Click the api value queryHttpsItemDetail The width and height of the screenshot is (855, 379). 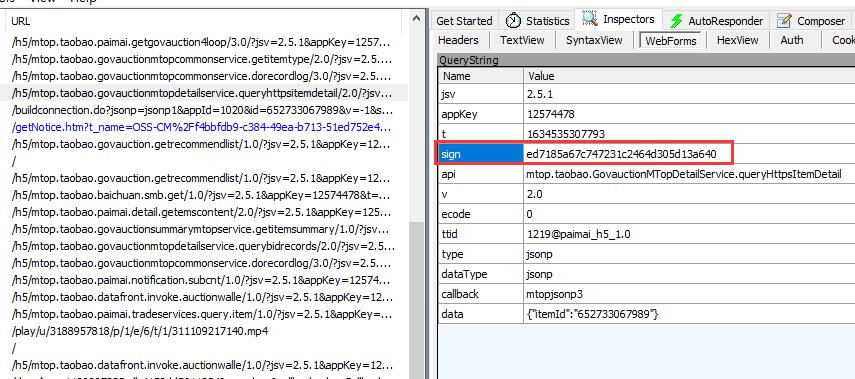[684, 174]
